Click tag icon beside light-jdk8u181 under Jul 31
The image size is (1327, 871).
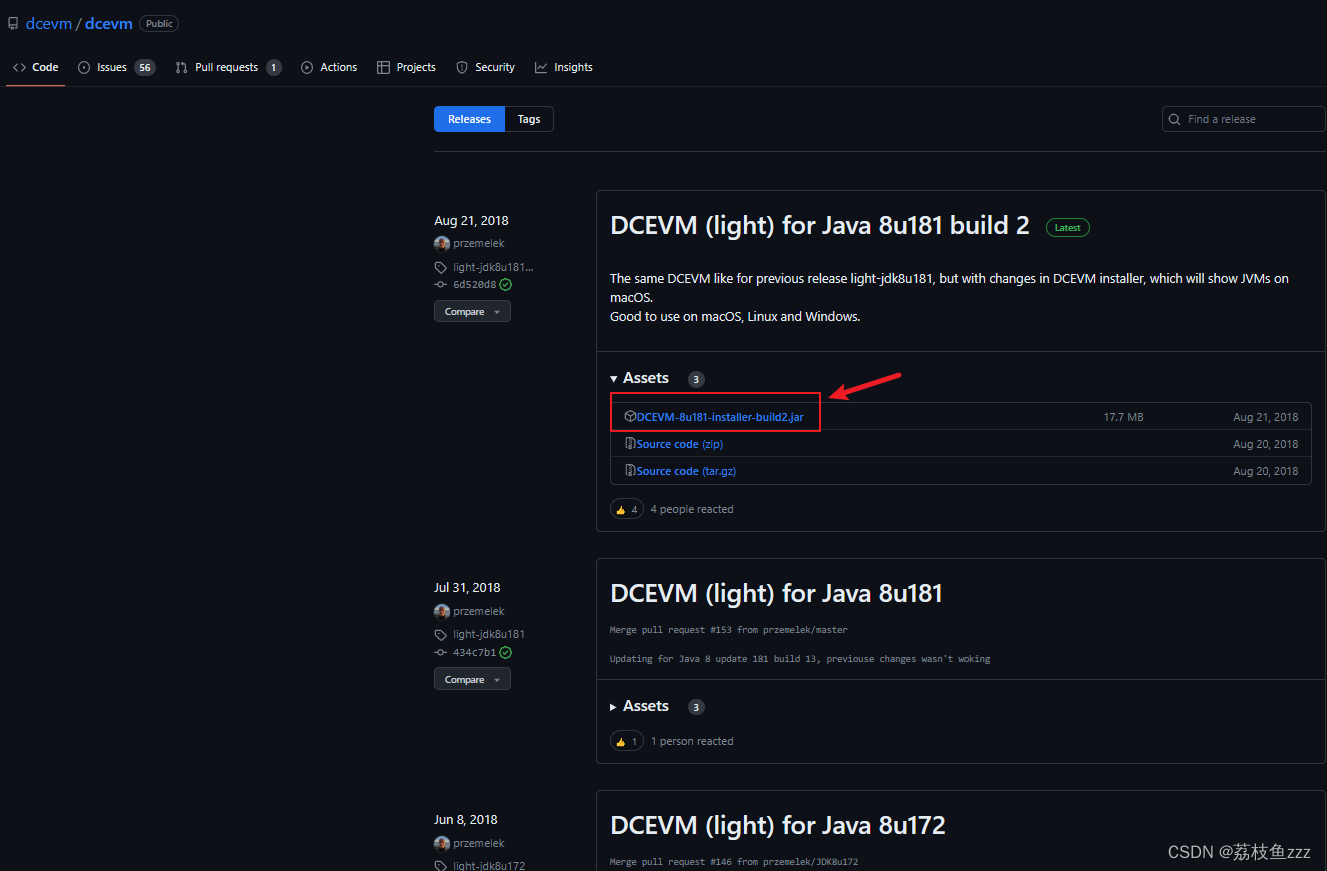point(441,634)
